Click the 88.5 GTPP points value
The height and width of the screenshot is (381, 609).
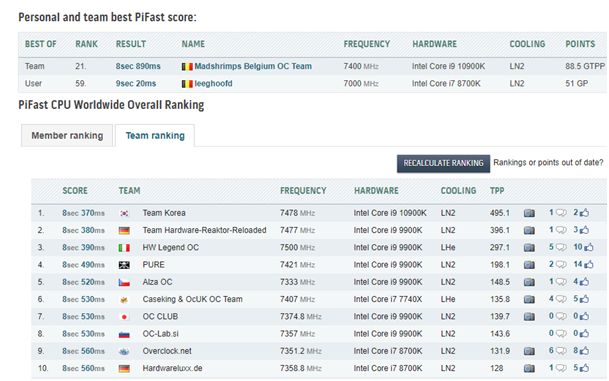pos(585,66)
